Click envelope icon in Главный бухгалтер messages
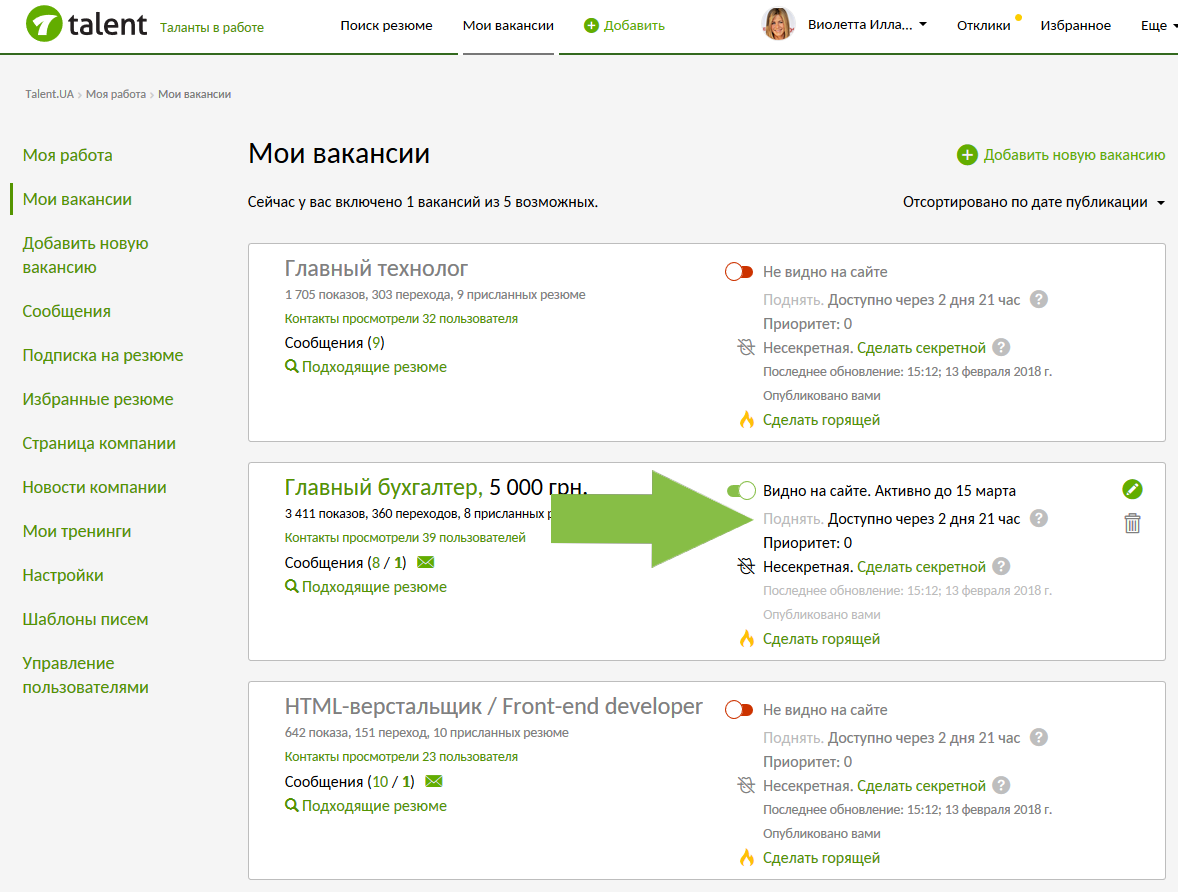Image resolution: width=1178 pixels, height=892 pixels. [425, 562]
